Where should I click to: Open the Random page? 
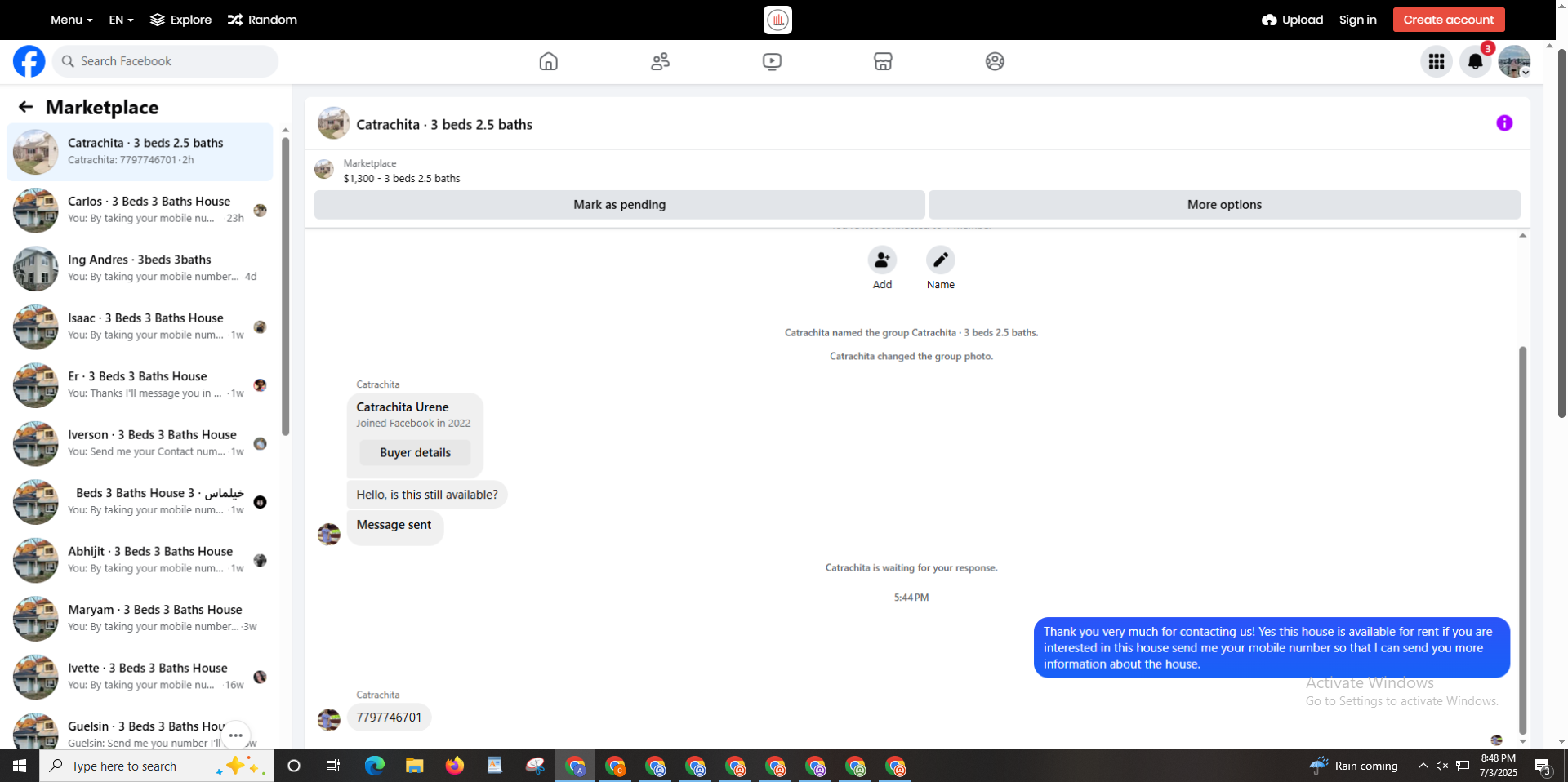click(x=262, y=20)
